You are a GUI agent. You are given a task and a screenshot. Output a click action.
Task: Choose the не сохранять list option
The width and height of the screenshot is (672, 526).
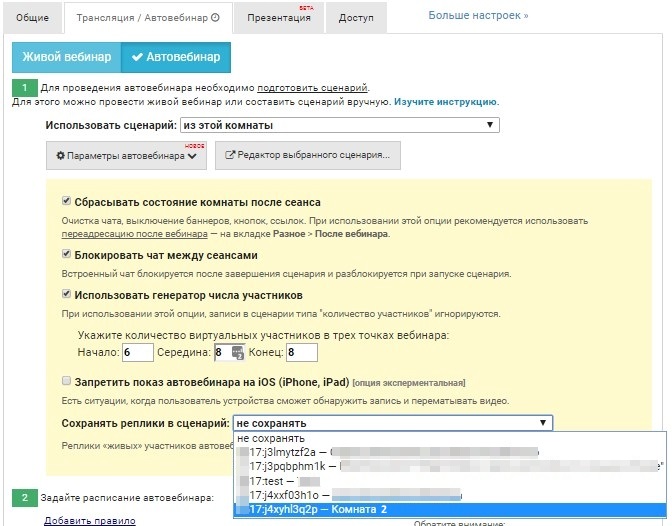tap(274, 438)
